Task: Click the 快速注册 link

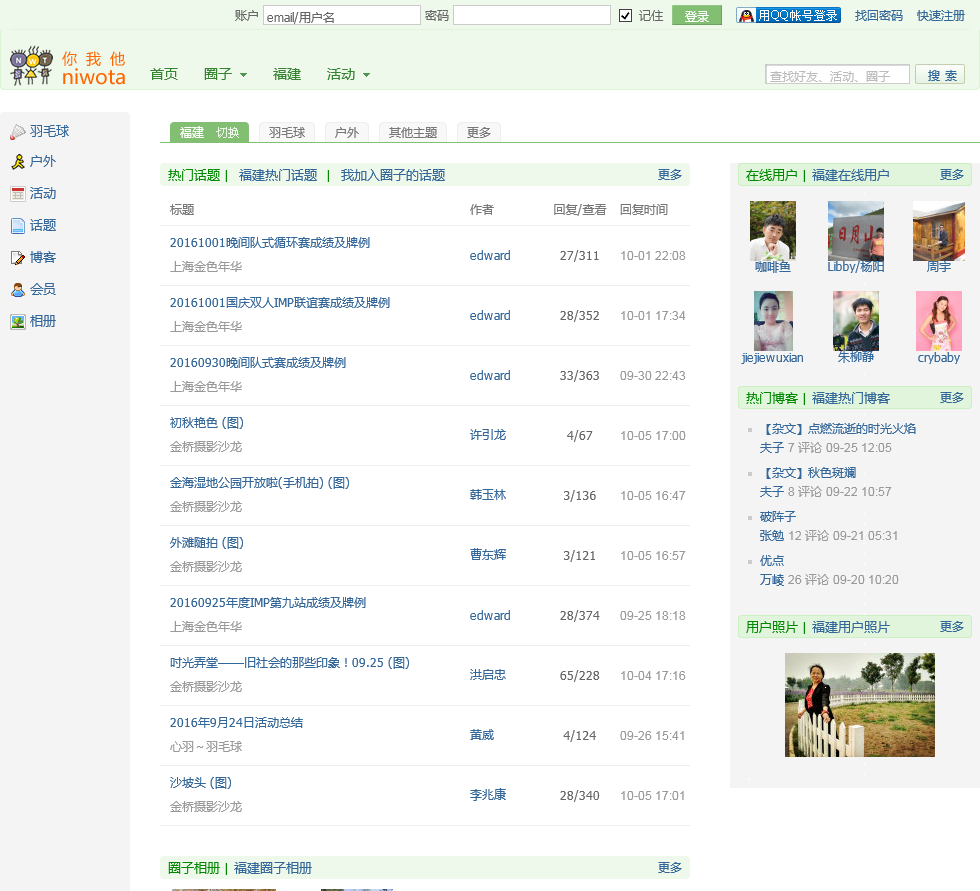Action: point(941,16)
